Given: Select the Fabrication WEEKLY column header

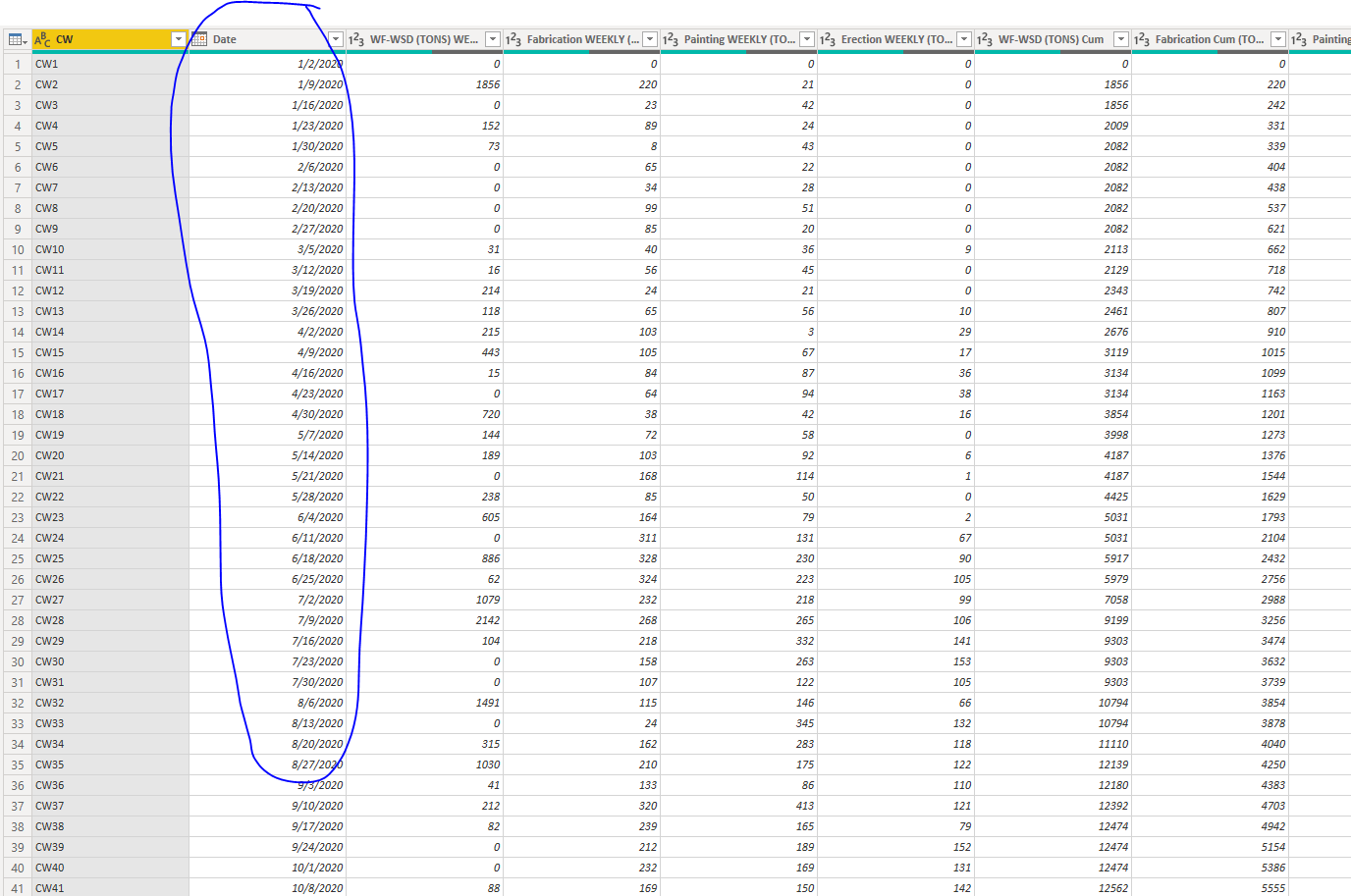Looking at the screenshot, I should point(581,39).
